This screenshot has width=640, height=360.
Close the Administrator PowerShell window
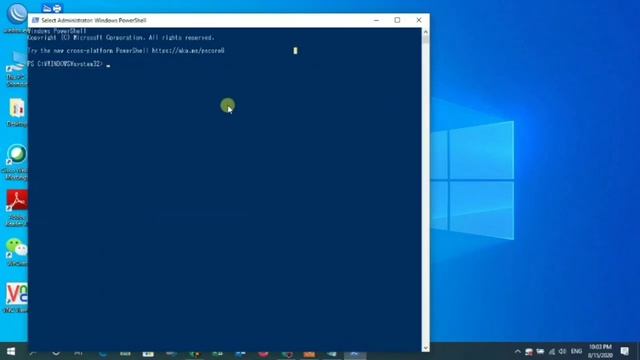coord(419,20)
